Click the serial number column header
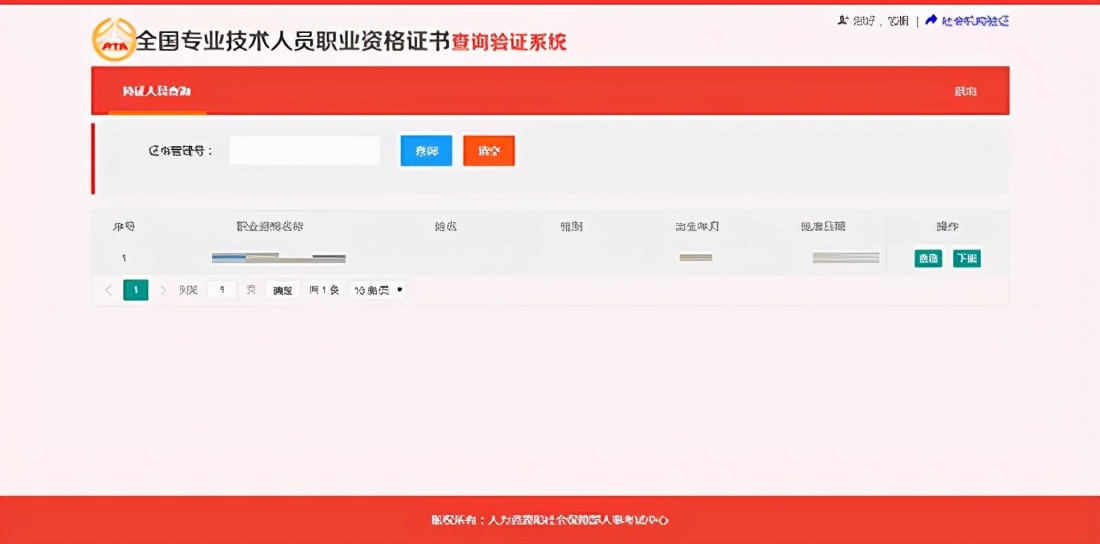 point(124,227)
